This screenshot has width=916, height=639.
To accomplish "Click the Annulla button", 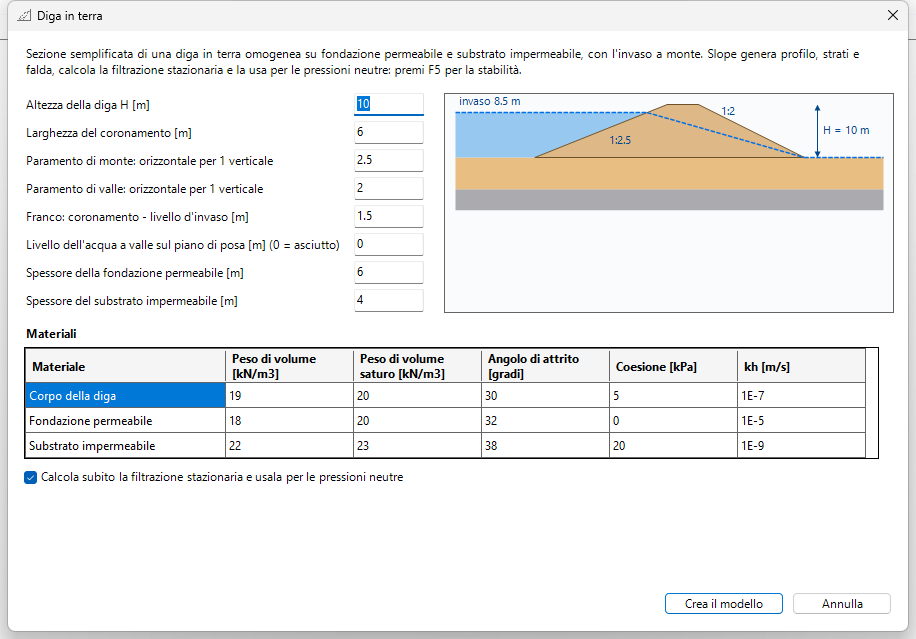I will pos(842,603).
